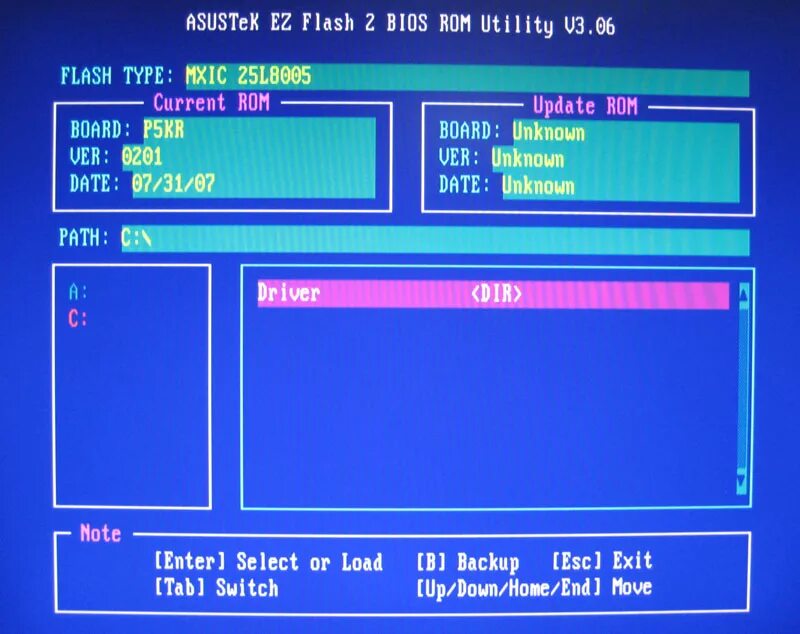Click the Note panel heading

[101, 534]
